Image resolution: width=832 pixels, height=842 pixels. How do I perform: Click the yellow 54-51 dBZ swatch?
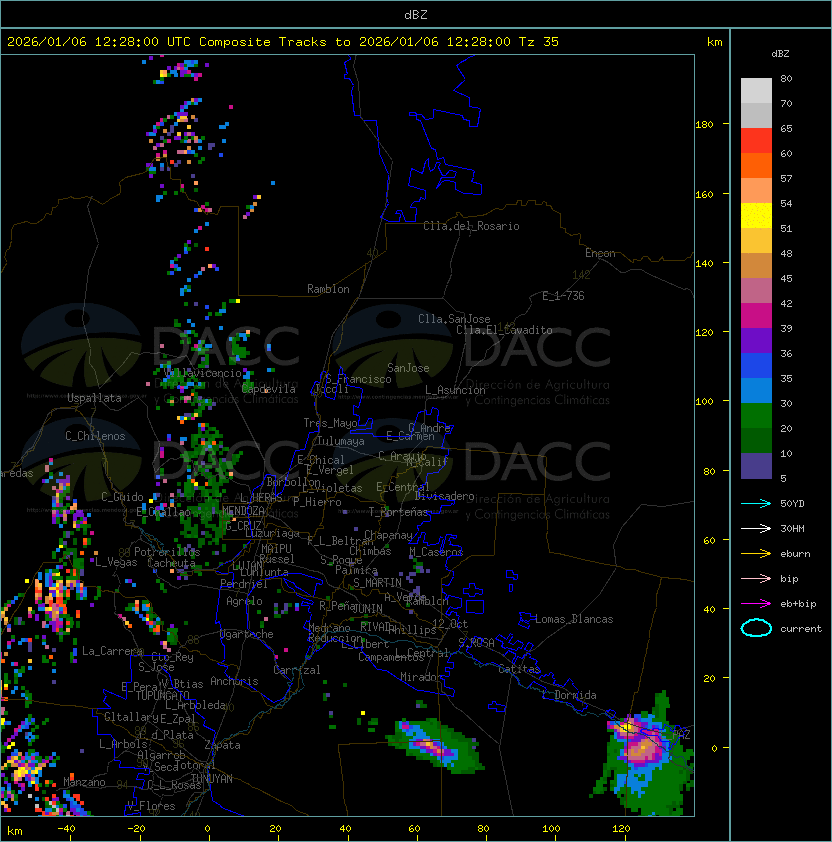pos(756,216)
